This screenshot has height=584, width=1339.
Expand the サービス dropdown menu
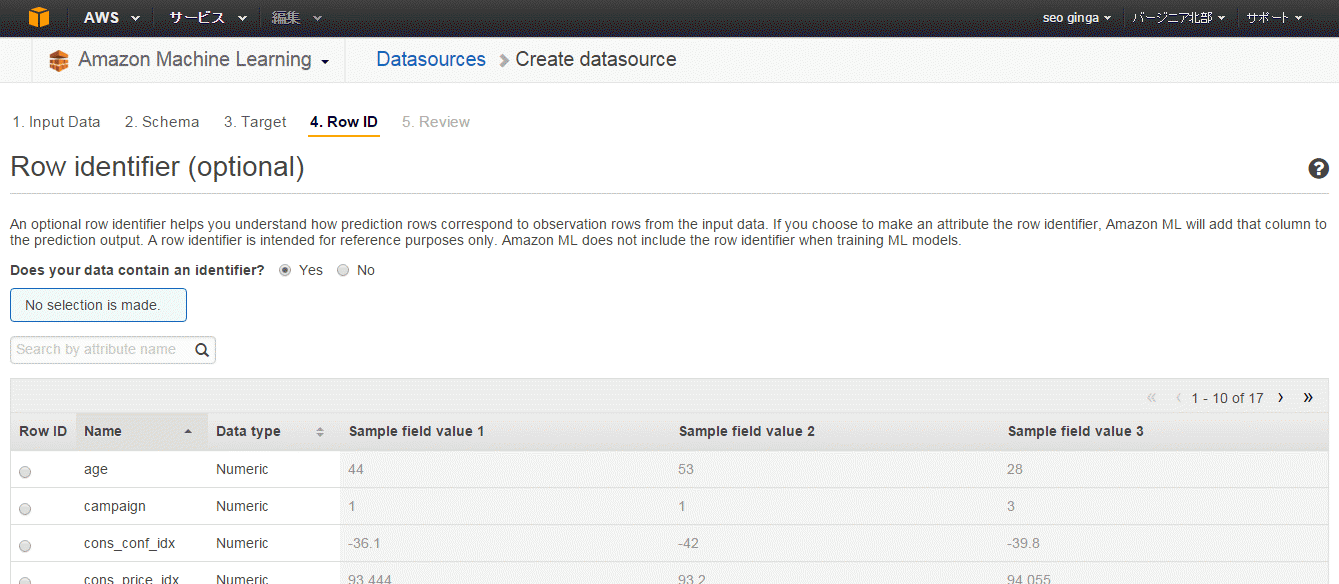pos(209,18)
